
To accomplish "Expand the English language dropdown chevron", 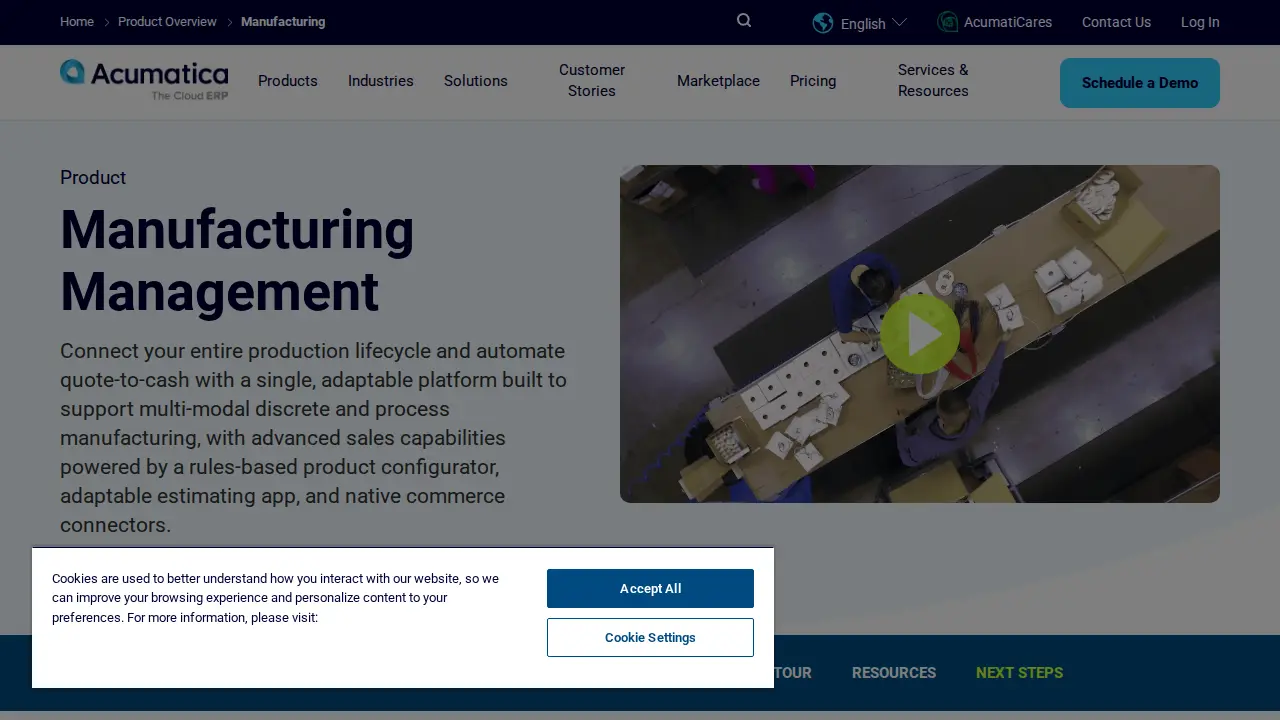I will point(899,23).
